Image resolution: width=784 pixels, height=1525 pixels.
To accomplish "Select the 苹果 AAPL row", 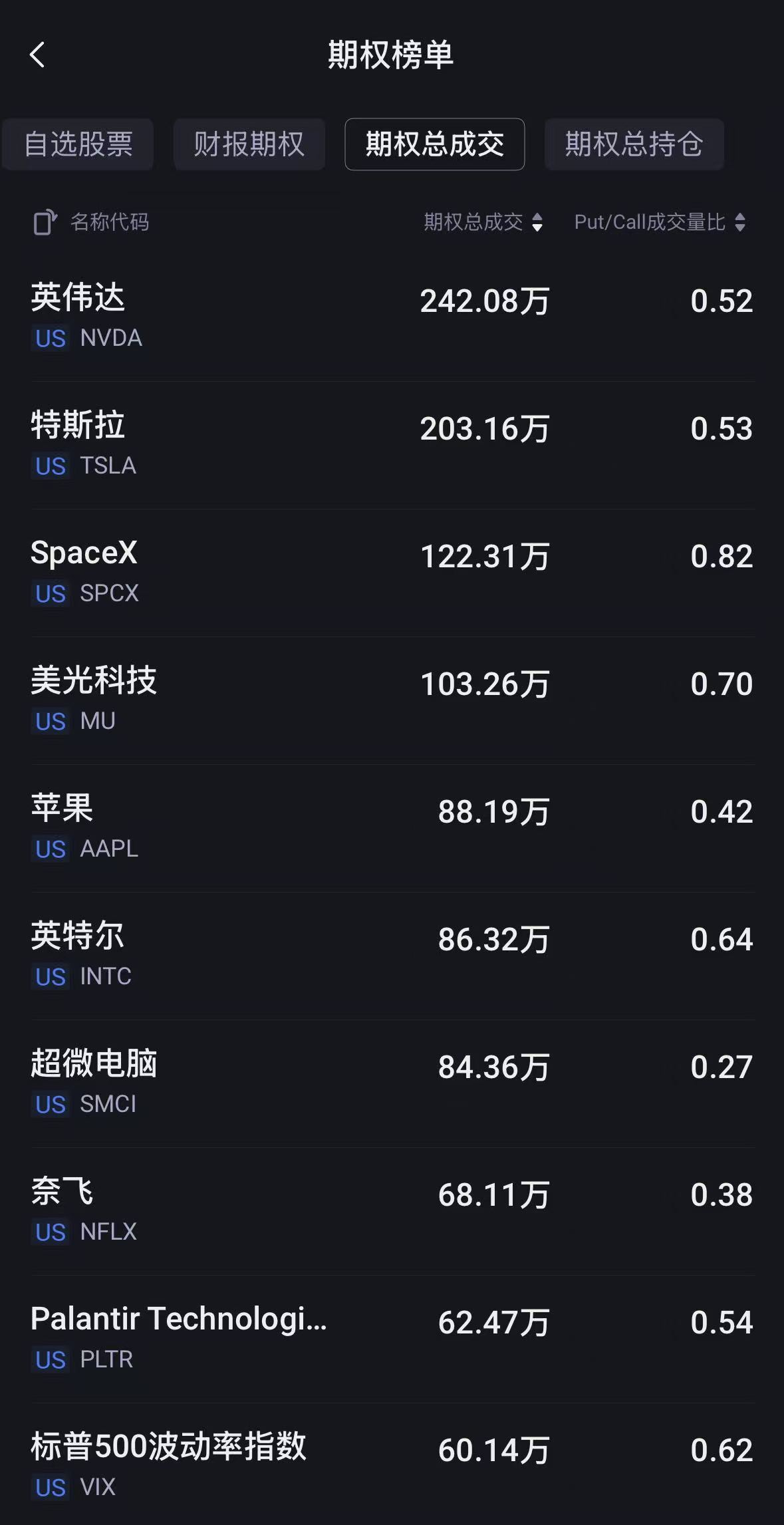I will click(x=392, y=828).
